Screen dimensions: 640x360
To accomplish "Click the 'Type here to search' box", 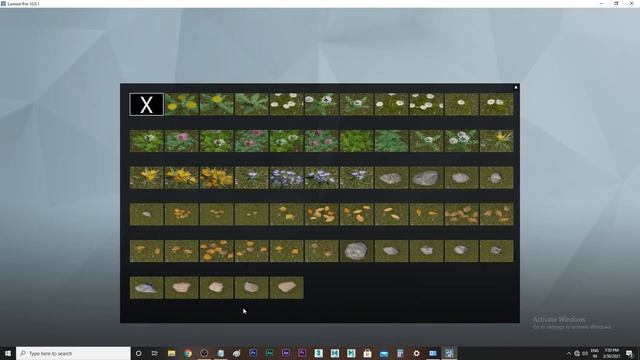I will [73, 353].
